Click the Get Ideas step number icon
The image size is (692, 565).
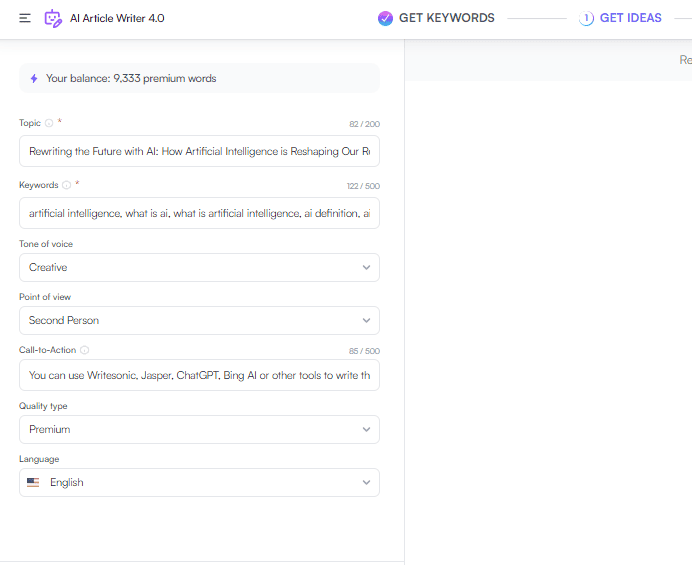pyautogui.click(x=586, y=18)
